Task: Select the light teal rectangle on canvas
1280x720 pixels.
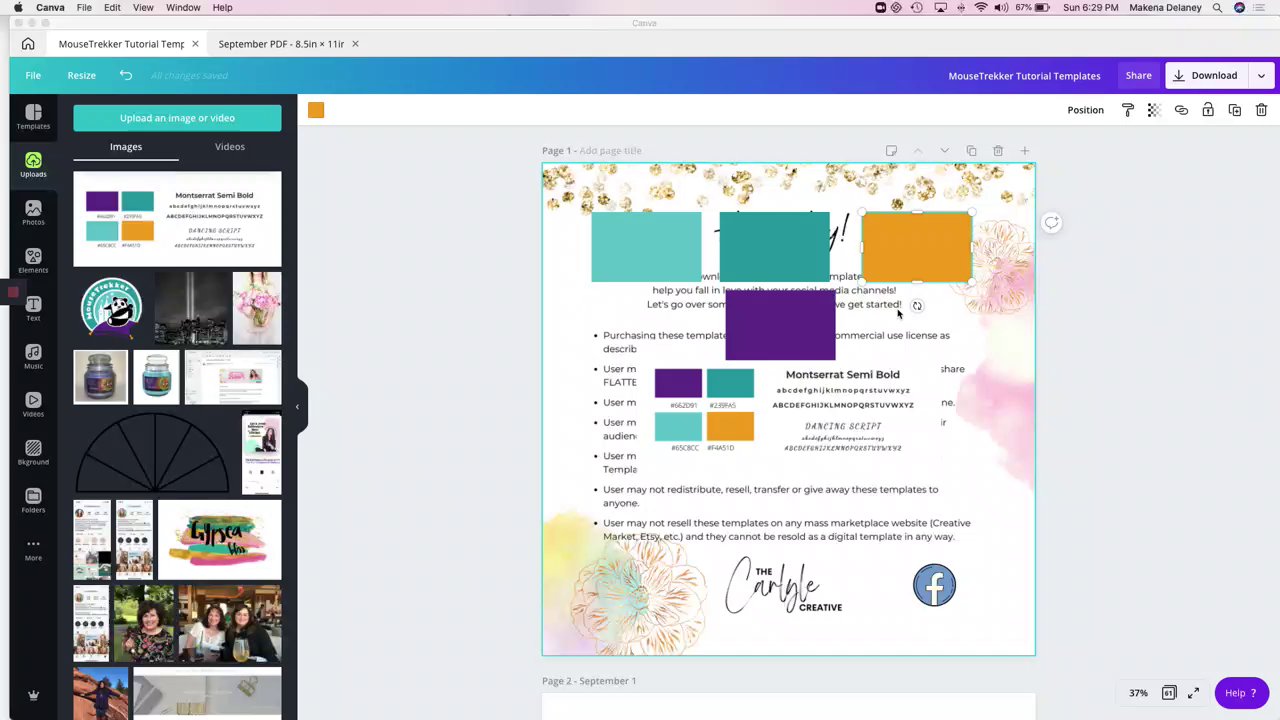Action: [x=646, y=247]
